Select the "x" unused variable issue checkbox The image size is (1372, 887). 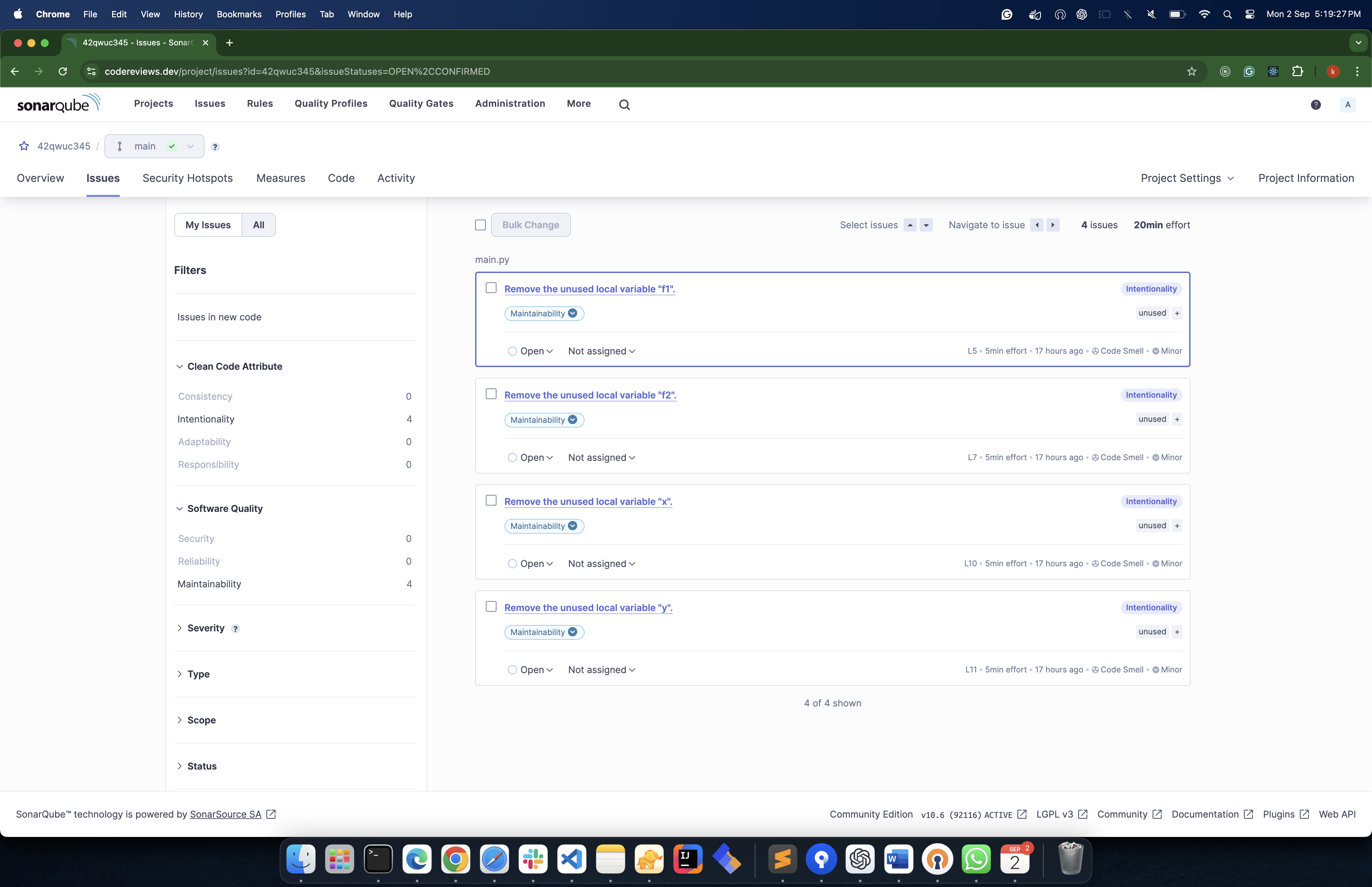(490, 501)
